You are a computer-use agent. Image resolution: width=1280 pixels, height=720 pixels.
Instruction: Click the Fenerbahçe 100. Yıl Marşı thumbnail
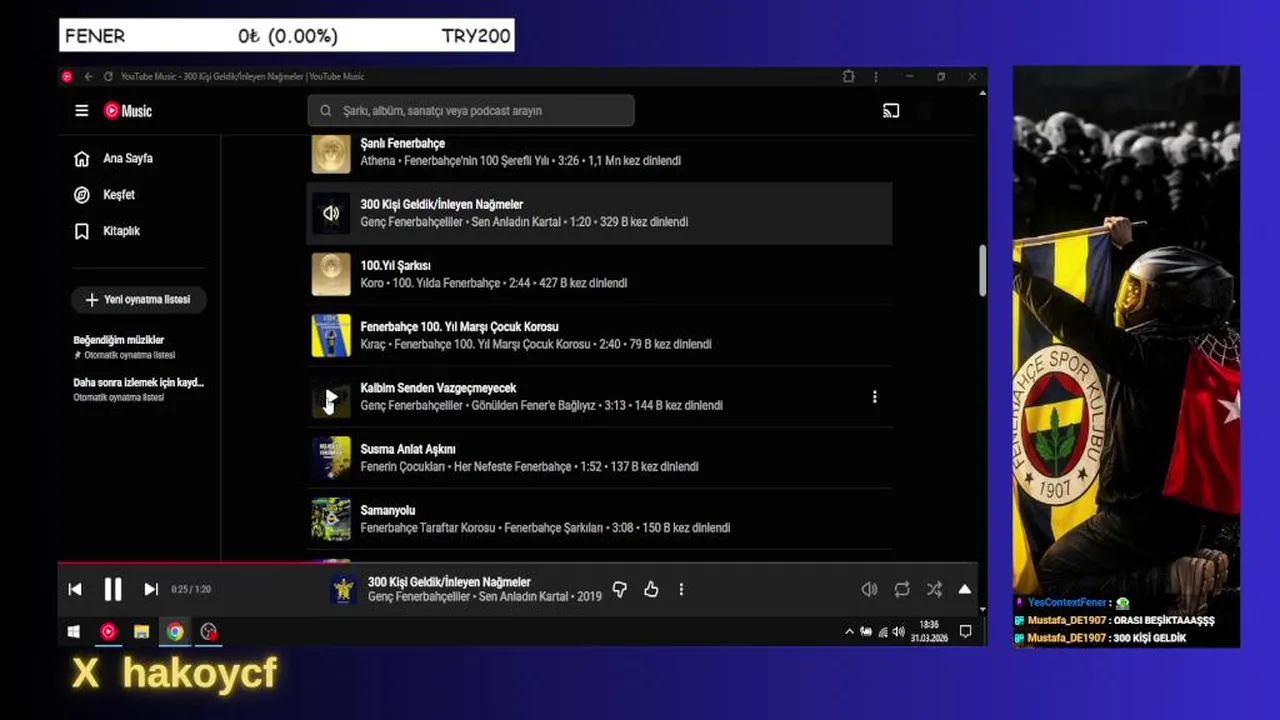pyautogui.click(x=331, y=336)
